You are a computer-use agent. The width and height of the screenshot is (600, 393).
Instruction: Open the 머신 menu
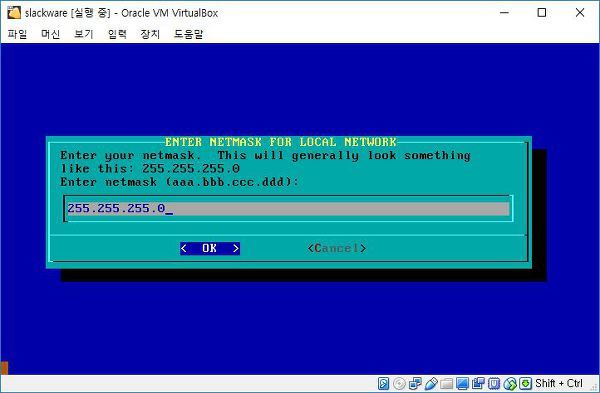51,34
